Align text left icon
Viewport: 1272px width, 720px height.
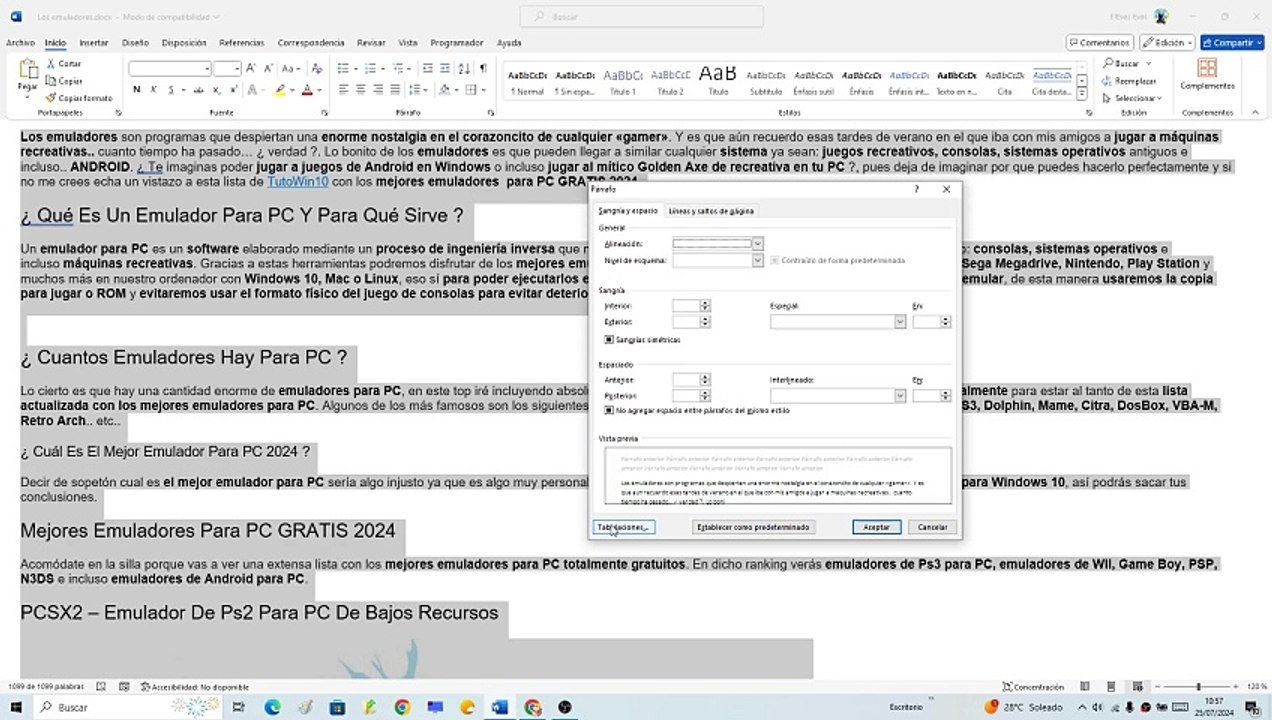point(343,89)
